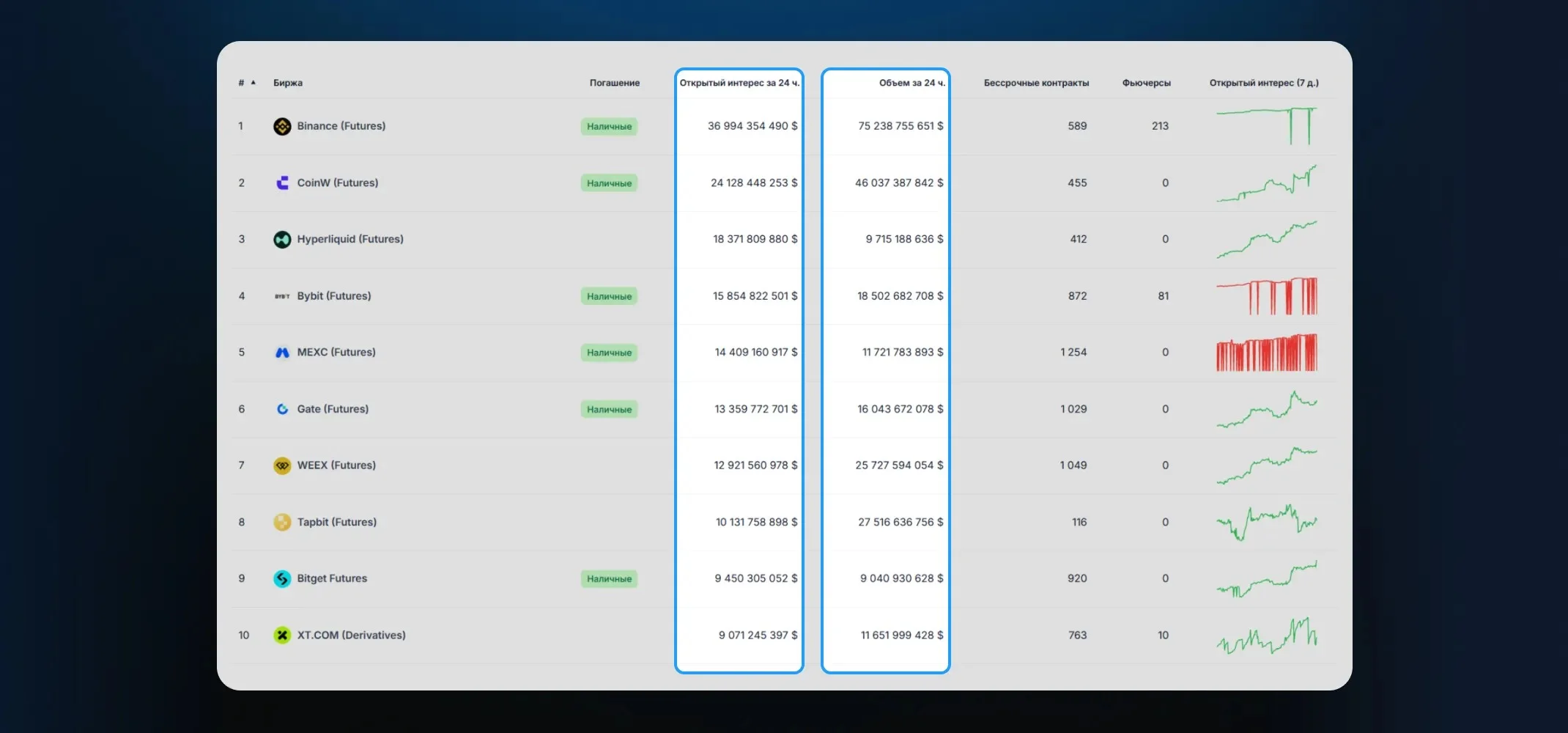Click the Bitget exchange logo icon
This screenshot has width=1568, height=733.
pyautogui.click(x=282, y=579)
